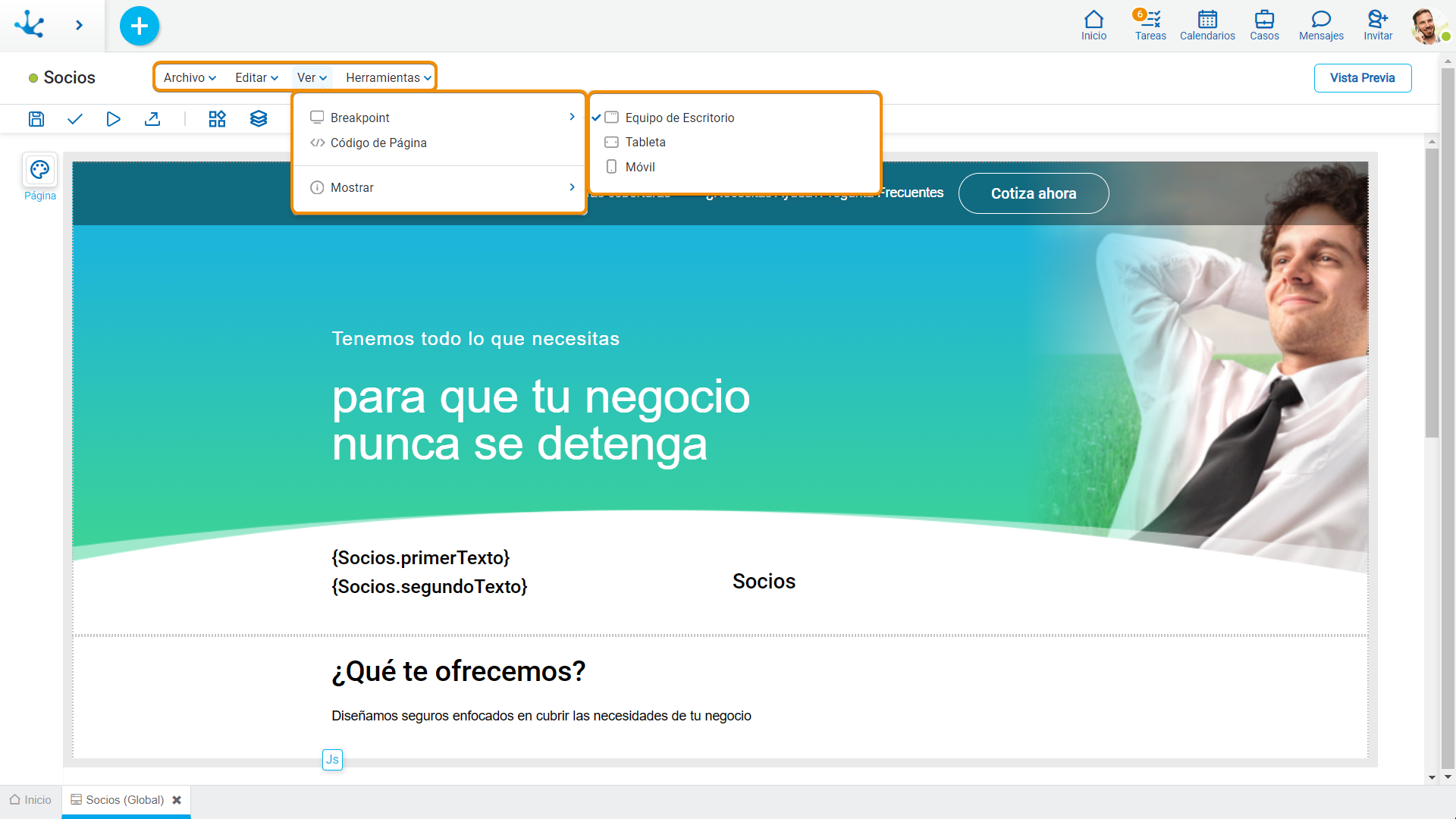The height and width of the screenshot is (819, 1456).
Task: Open the elements widgets icon
Action: pyautogui.click(x=217, y=119)
